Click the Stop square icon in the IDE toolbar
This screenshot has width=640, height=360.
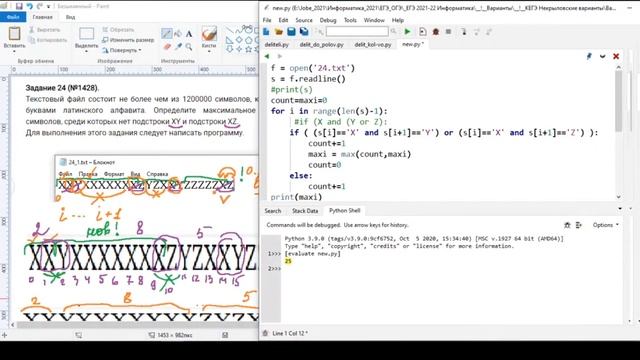click(448, 31)
